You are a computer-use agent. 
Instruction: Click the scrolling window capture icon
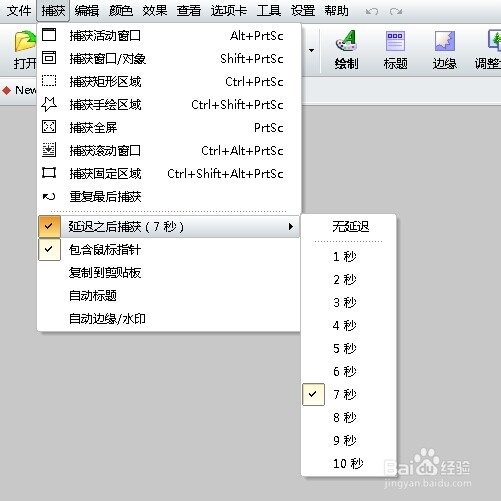pos(49,150)
